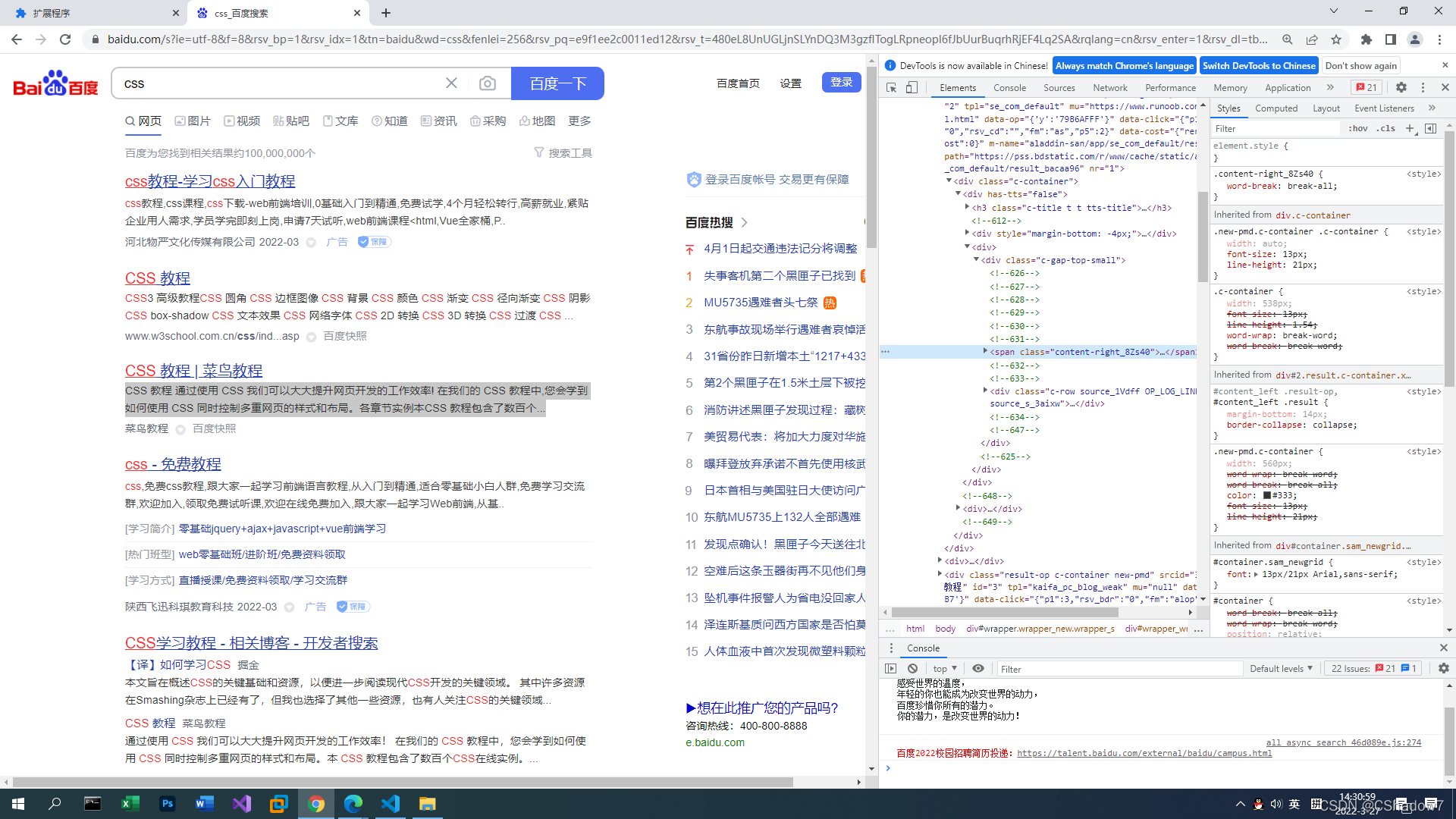This screenshot has height=819, width=1456.
Task: Expand the span content-right_8Zs40 node
Action: [985, 351]
